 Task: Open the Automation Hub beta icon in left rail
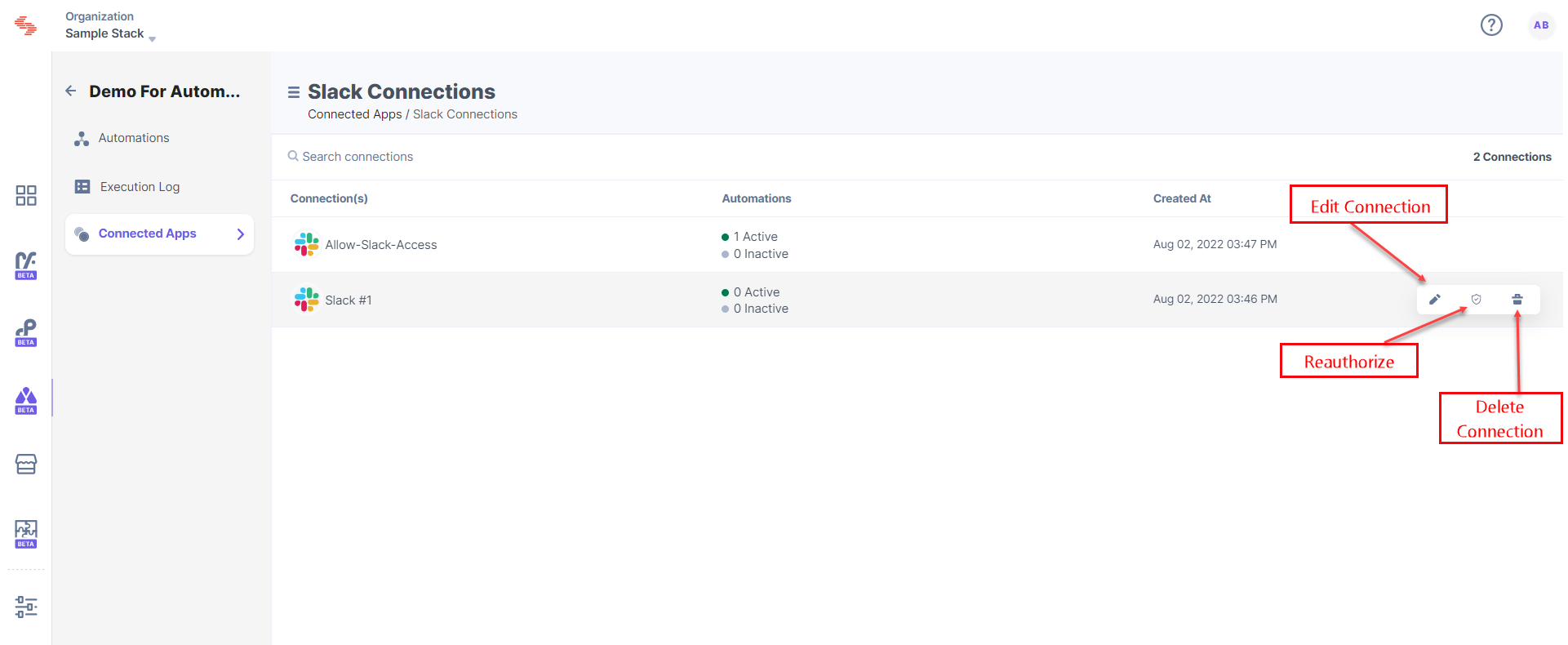click(x=26, y=400)
